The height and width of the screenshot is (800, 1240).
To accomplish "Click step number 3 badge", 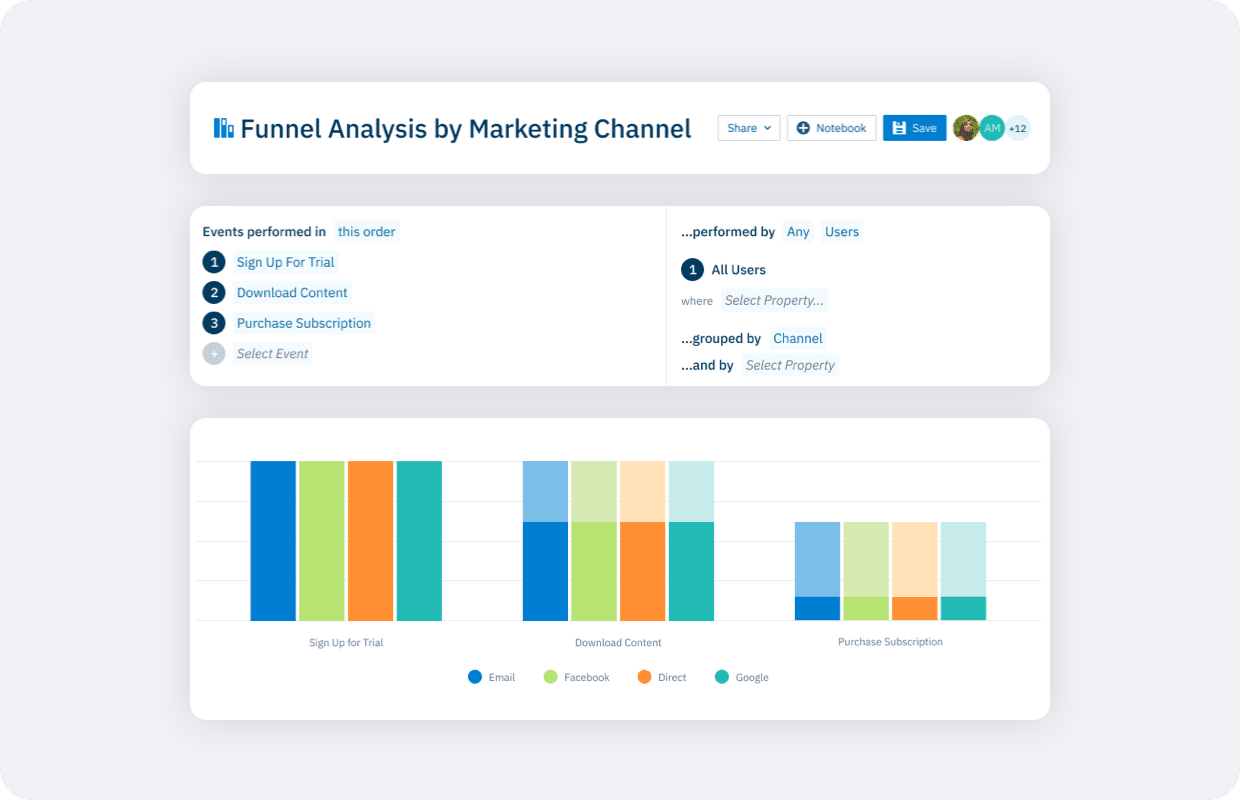I will 214,323.
